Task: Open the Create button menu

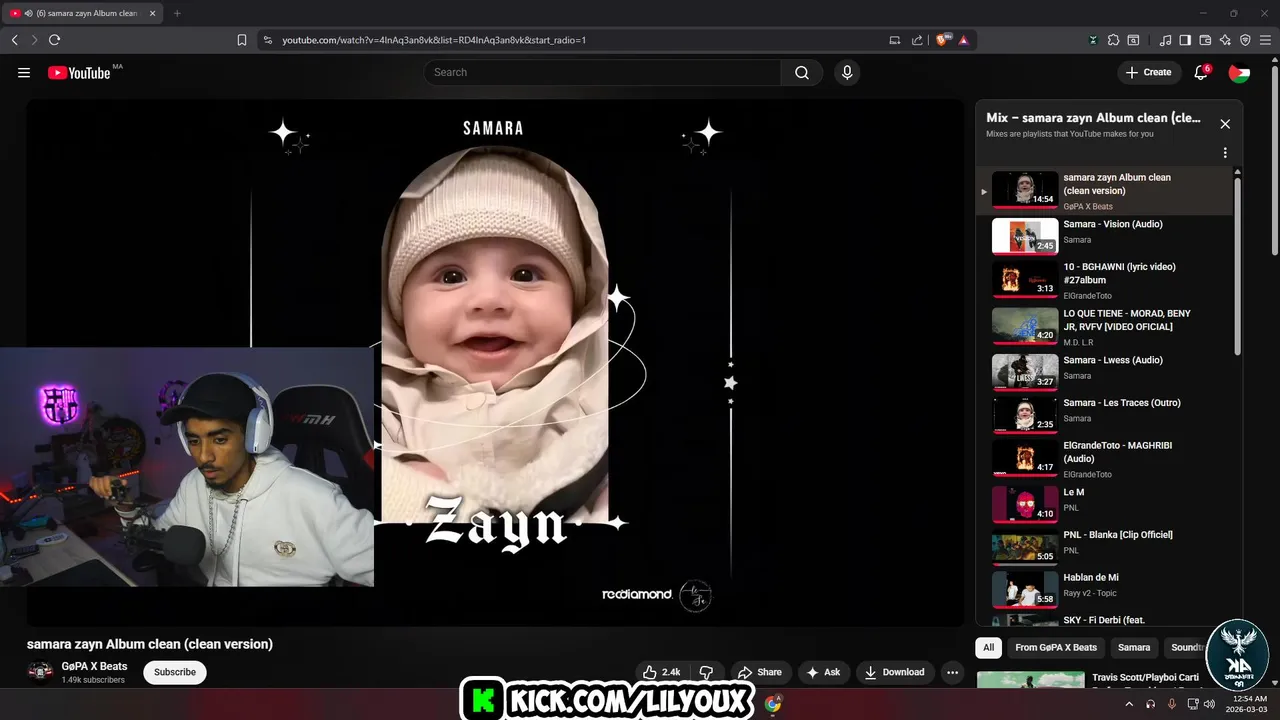Action: coord(1148,72)
